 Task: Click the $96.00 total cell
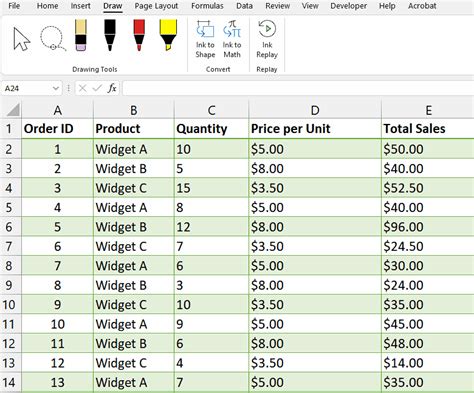(x=428, y=227)
